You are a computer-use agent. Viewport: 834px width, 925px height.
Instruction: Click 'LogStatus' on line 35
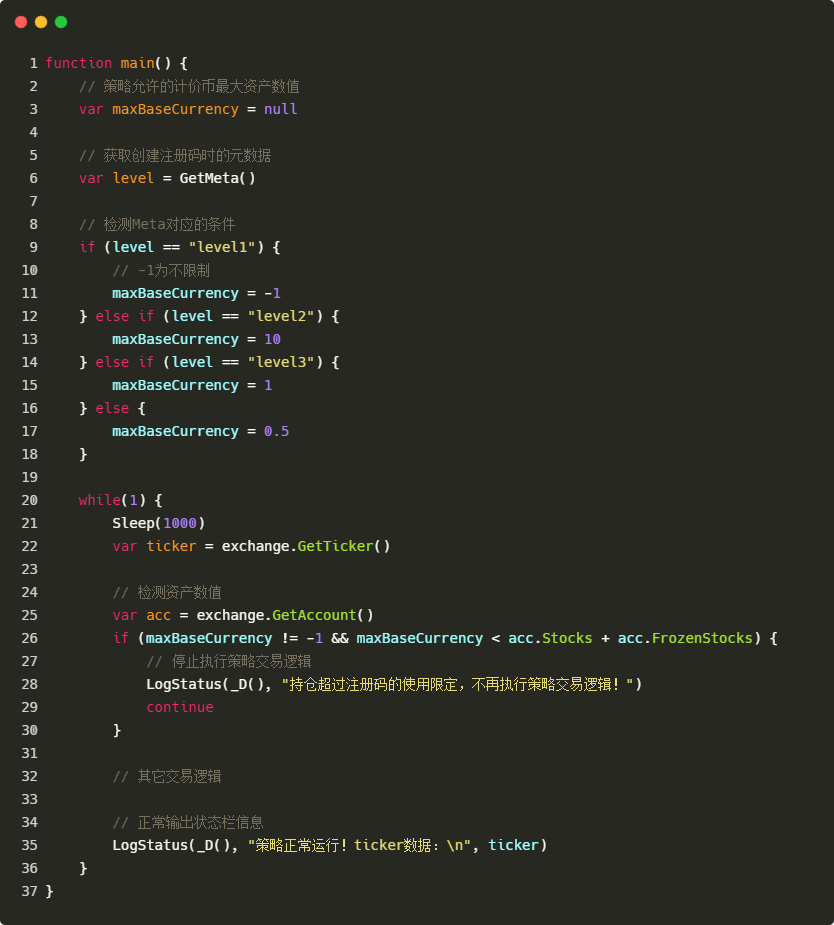(x=150, y=845)
